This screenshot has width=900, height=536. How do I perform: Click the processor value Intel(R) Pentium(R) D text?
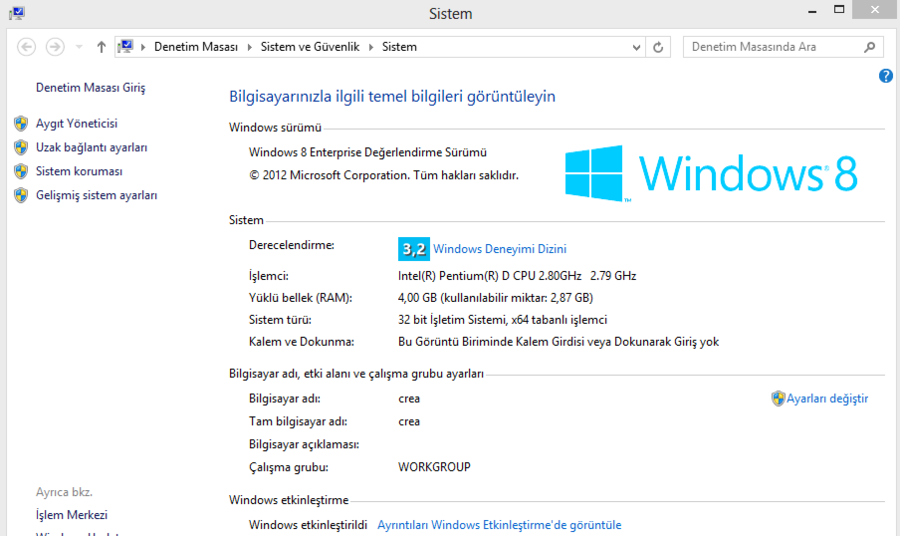click(x=517, y=276)
